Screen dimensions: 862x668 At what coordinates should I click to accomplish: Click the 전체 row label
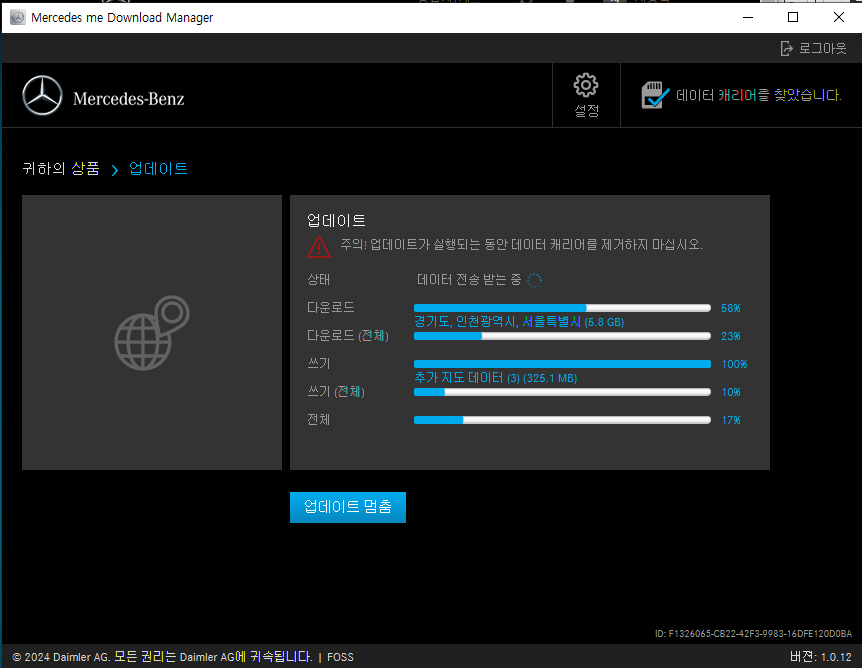click(x=318, y=419)
